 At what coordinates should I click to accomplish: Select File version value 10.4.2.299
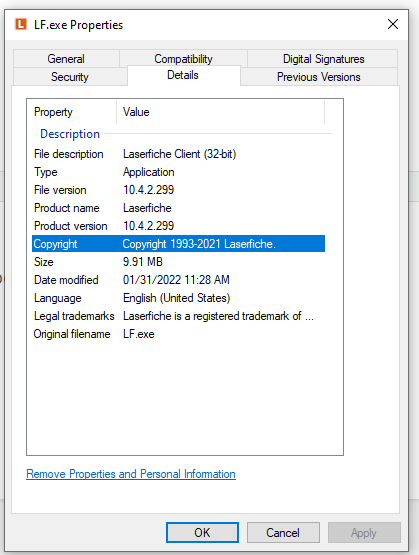click(x=148, y=190)
